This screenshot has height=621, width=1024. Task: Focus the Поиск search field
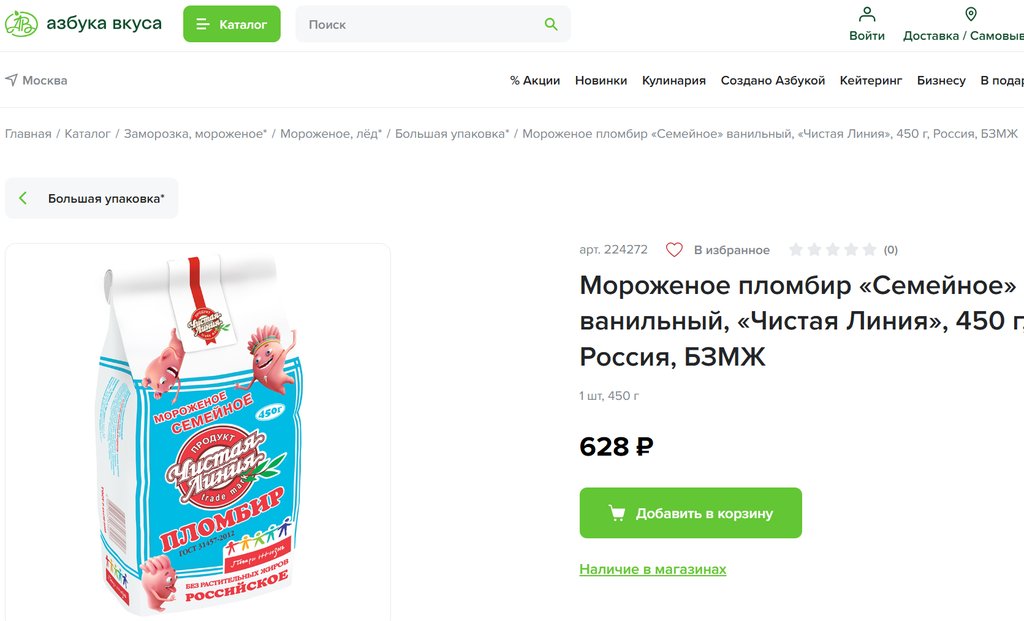coord(433,24)
